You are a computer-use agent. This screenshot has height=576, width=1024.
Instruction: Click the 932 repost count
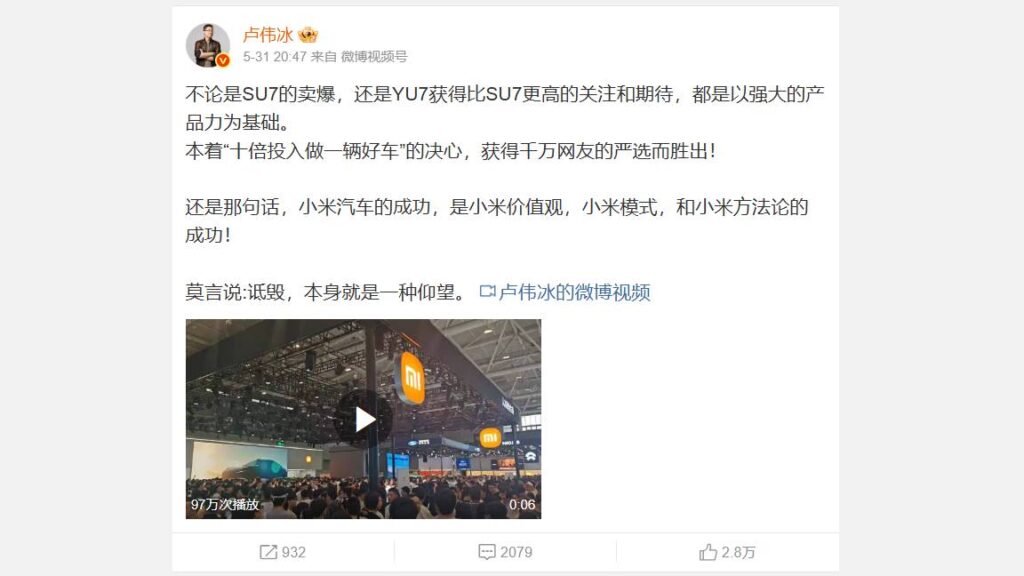click(x=294, y=552)
